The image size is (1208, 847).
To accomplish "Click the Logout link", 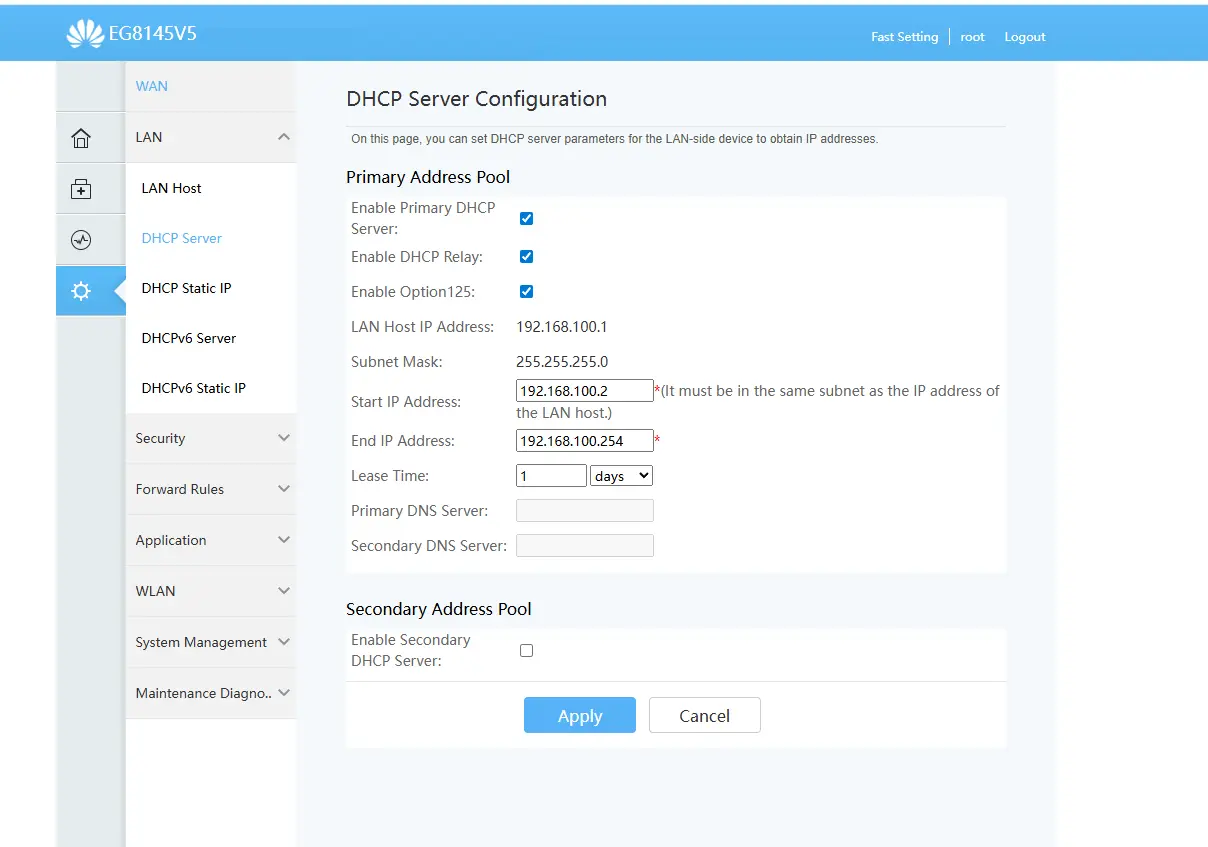I will click(x=1025, y=37).
